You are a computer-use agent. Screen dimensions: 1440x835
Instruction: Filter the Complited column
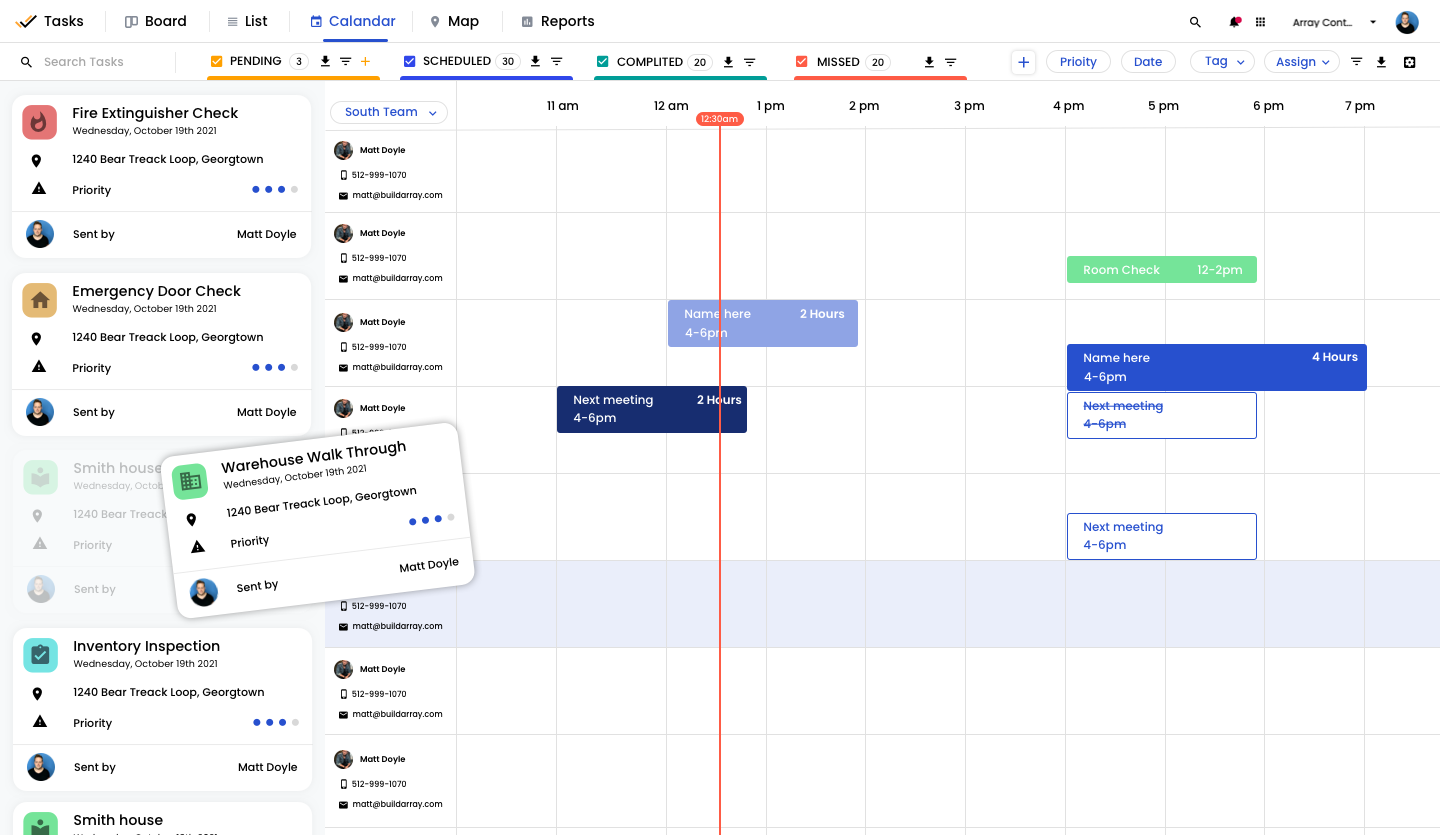coord(749,62)
